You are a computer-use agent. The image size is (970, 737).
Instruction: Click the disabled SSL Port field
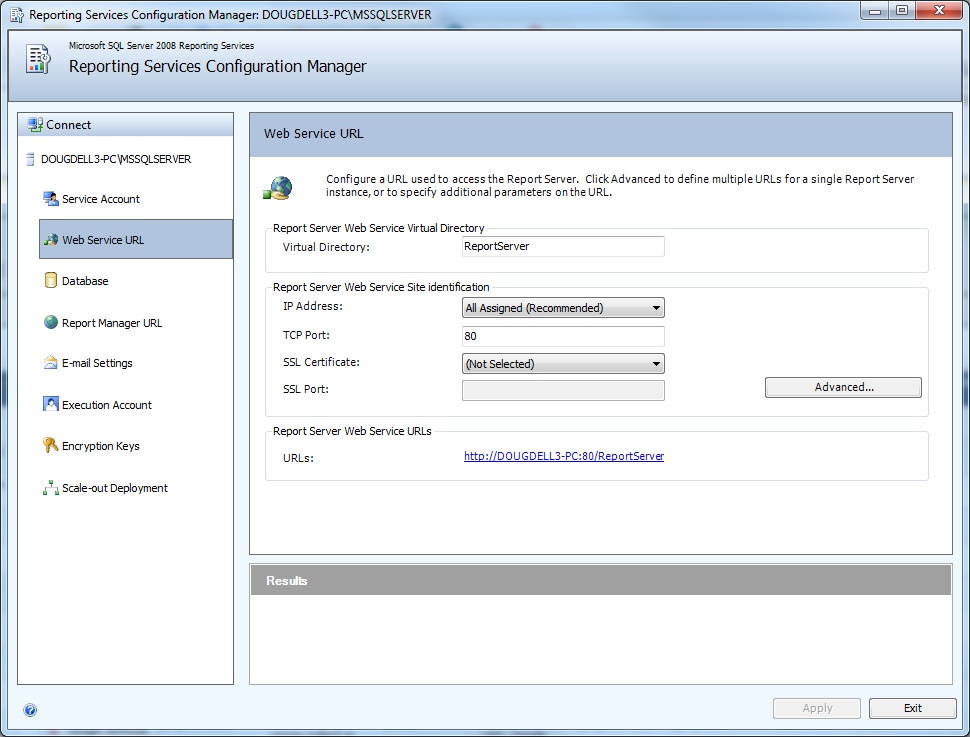point(563,390)
